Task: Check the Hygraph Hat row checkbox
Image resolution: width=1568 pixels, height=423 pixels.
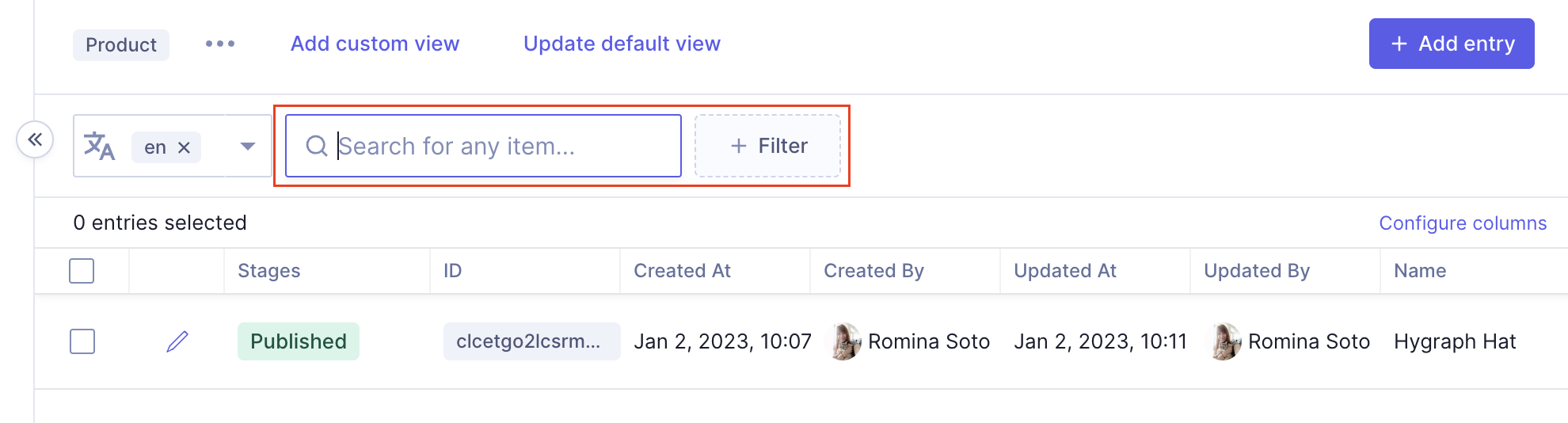Action: pyautogui.click(x=82, y=341)
